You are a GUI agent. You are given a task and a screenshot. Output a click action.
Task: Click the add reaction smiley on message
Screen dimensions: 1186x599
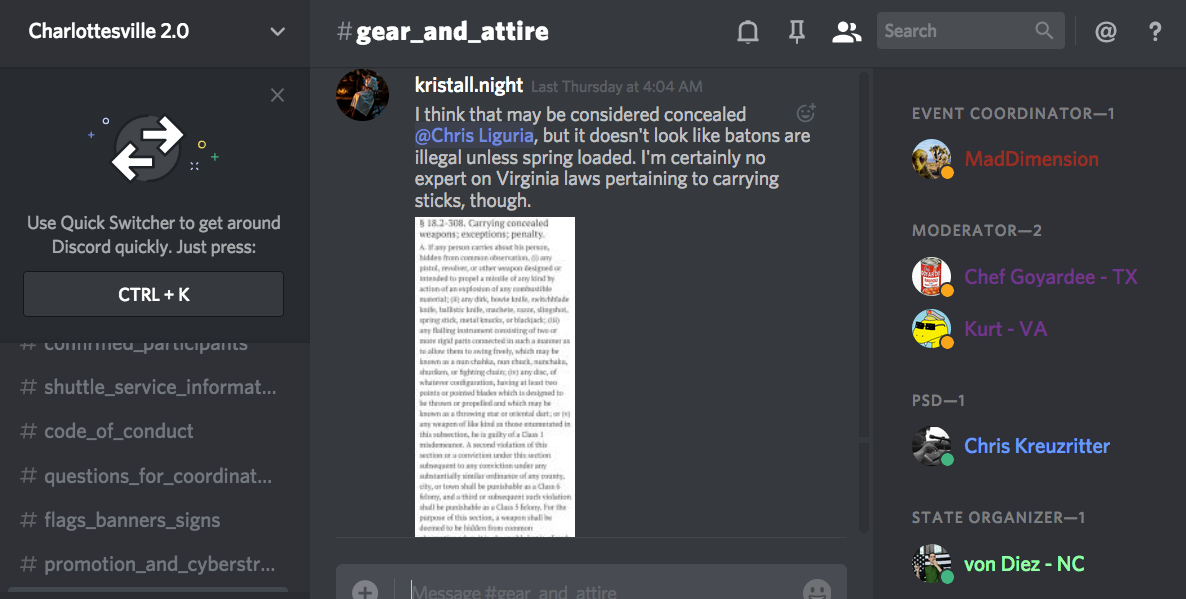click(x=806, y=113)
